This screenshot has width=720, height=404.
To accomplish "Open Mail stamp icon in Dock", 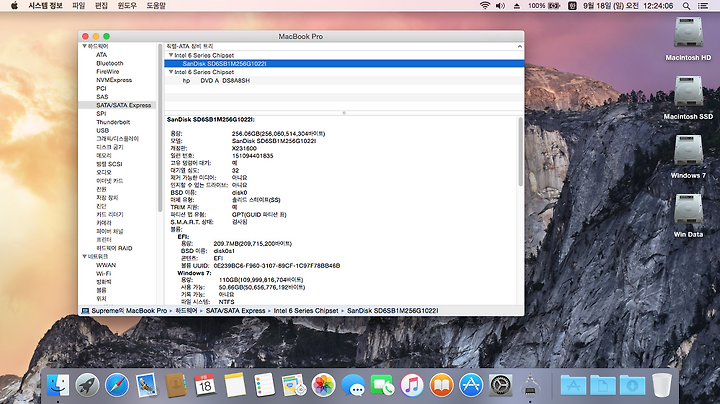I will click(146, 385).
